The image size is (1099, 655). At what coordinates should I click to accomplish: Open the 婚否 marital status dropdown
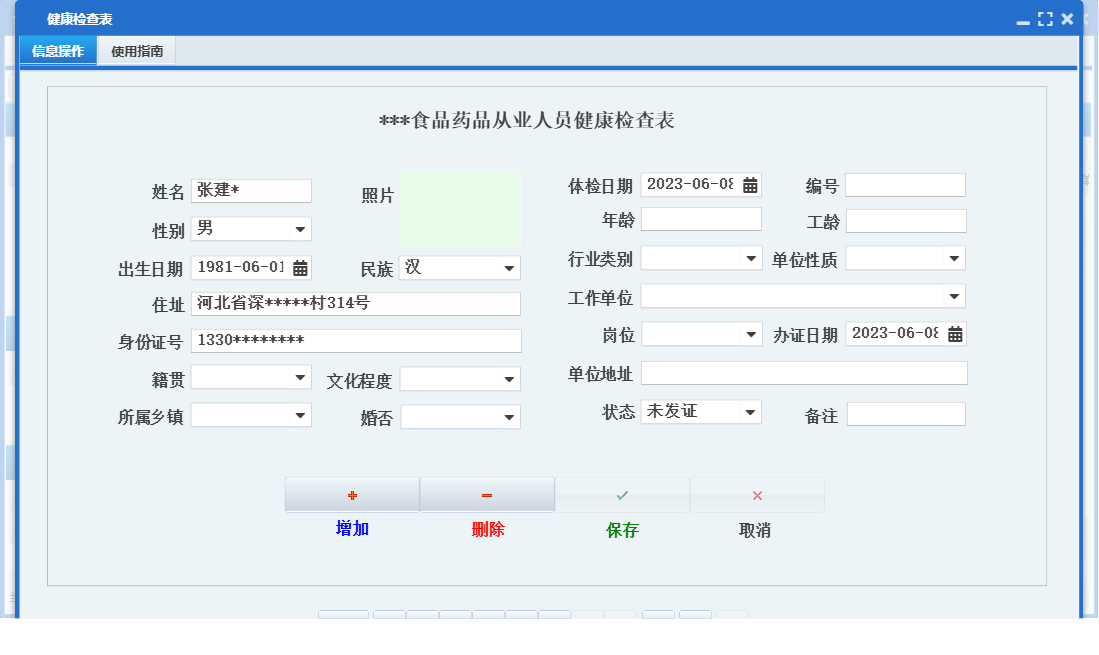coord(511,416)
